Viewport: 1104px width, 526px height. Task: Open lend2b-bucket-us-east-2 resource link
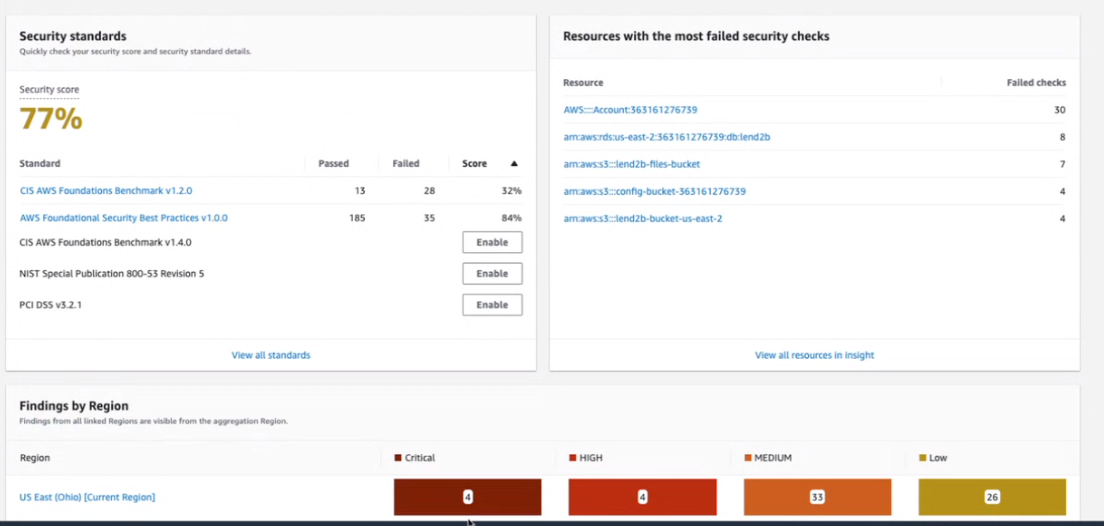(642, 218)
